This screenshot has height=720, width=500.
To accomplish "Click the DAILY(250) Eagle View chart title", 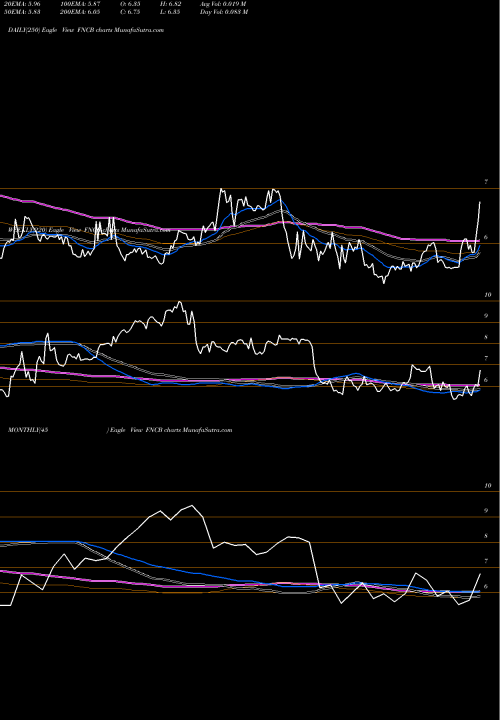I will [86, 30].
